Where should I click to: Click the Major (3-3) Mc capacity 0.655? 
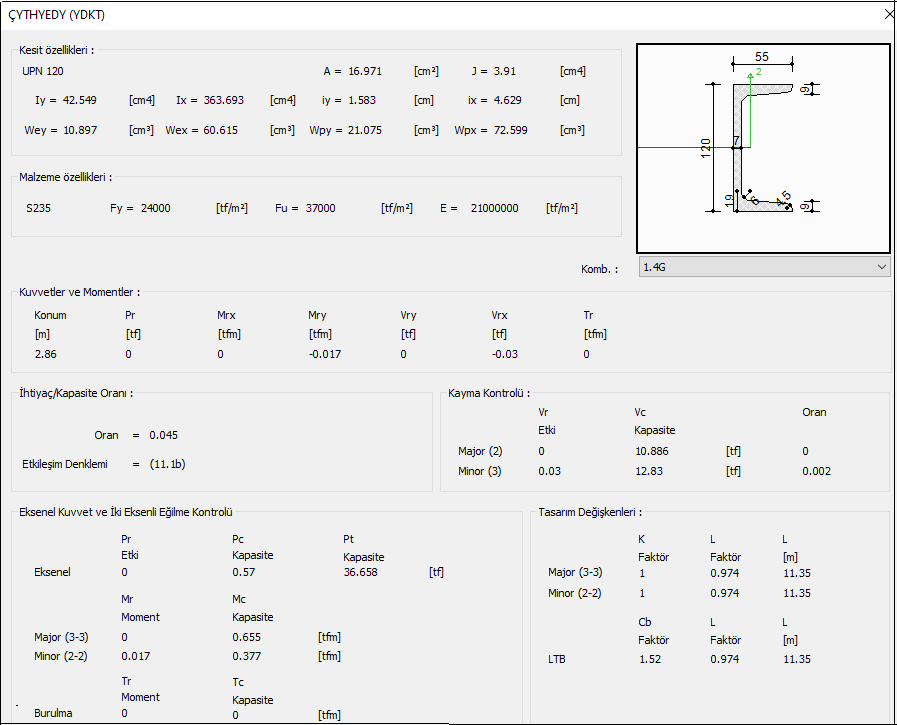(x=246, y=637)
